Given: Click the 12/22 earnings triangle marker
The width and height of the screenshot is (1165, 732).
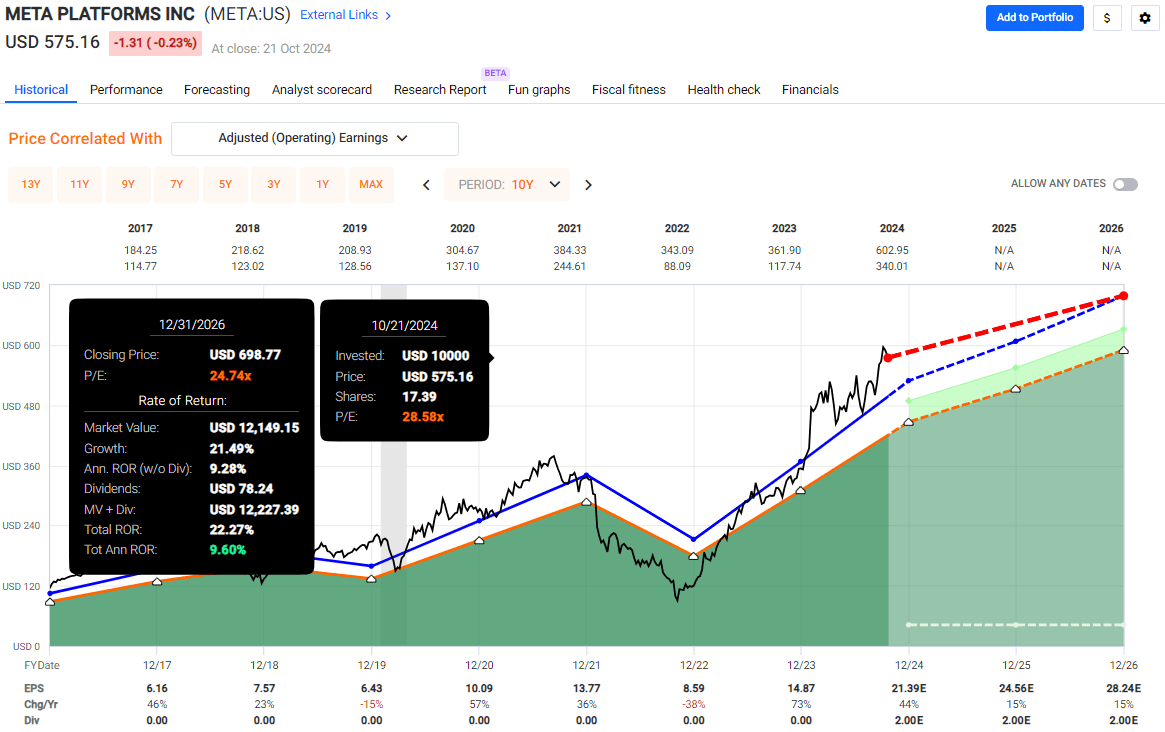Looking at the screenshot, I should coord(694,555).
